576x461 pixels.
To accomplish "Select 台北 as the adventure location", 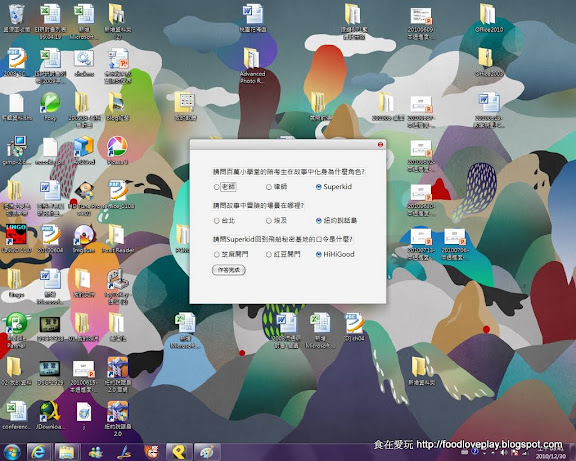I will (x=224, y=221).
